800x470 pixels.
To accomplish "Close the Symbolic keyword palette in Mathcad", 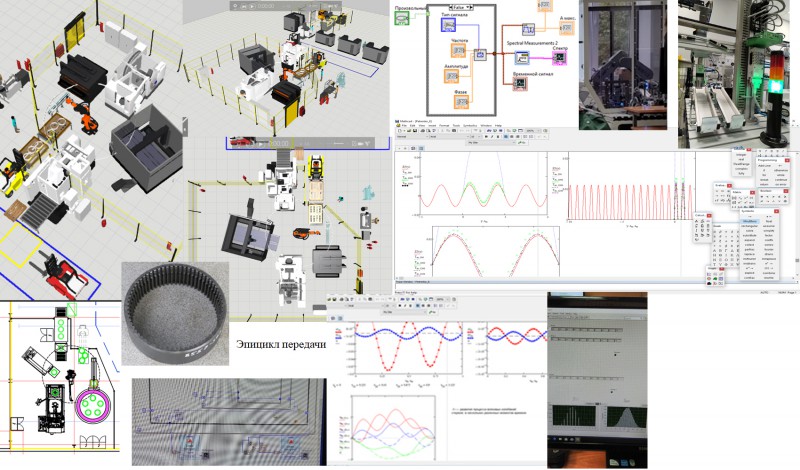I will point(777,211).
